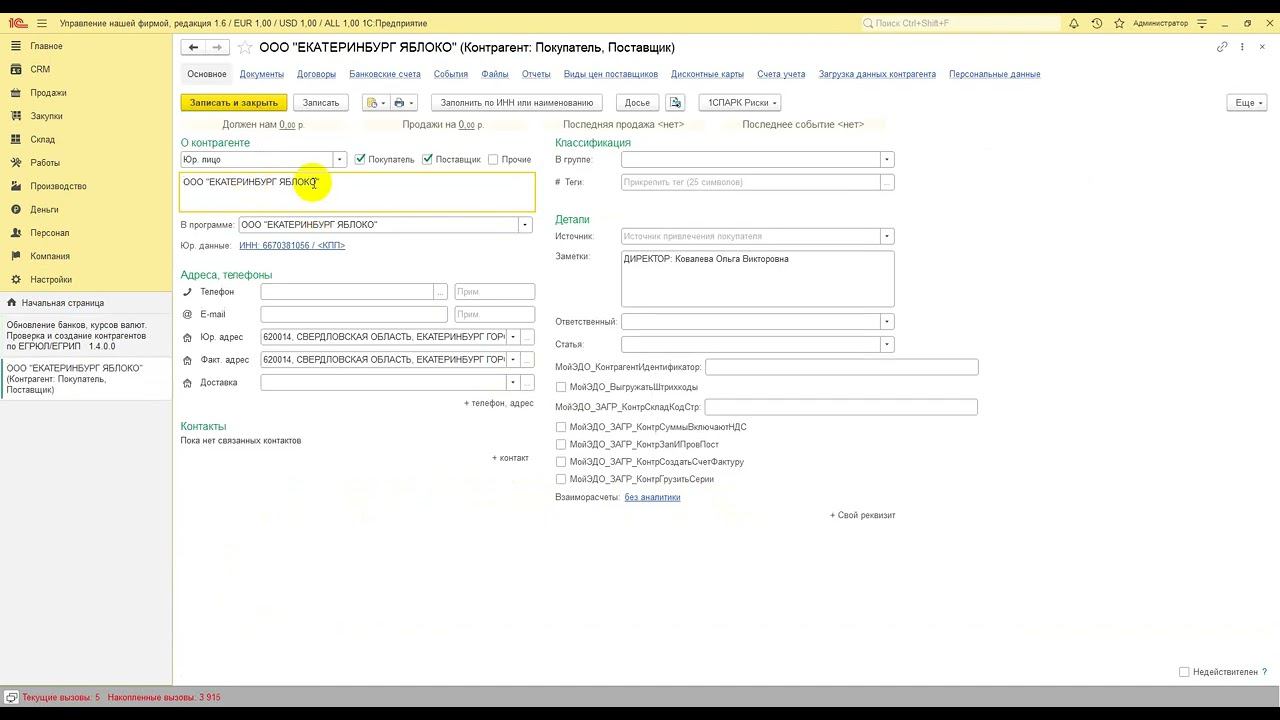1280x720 pixels.
Task: Open the Деньги section
Action: (44, 209)
